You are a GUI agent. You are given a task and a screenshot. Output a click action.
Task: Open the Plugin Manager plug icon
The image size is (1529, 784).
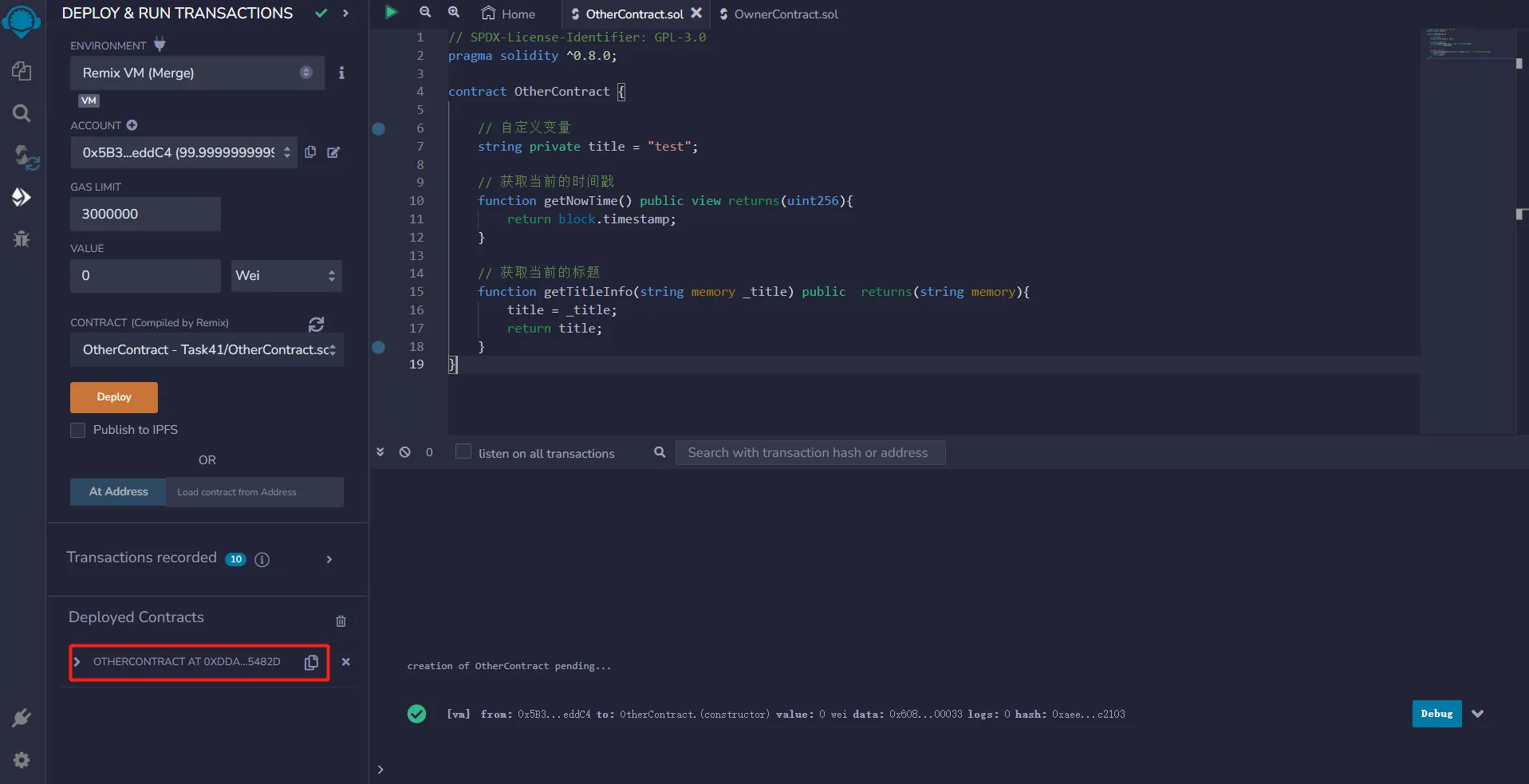point(22,718)
